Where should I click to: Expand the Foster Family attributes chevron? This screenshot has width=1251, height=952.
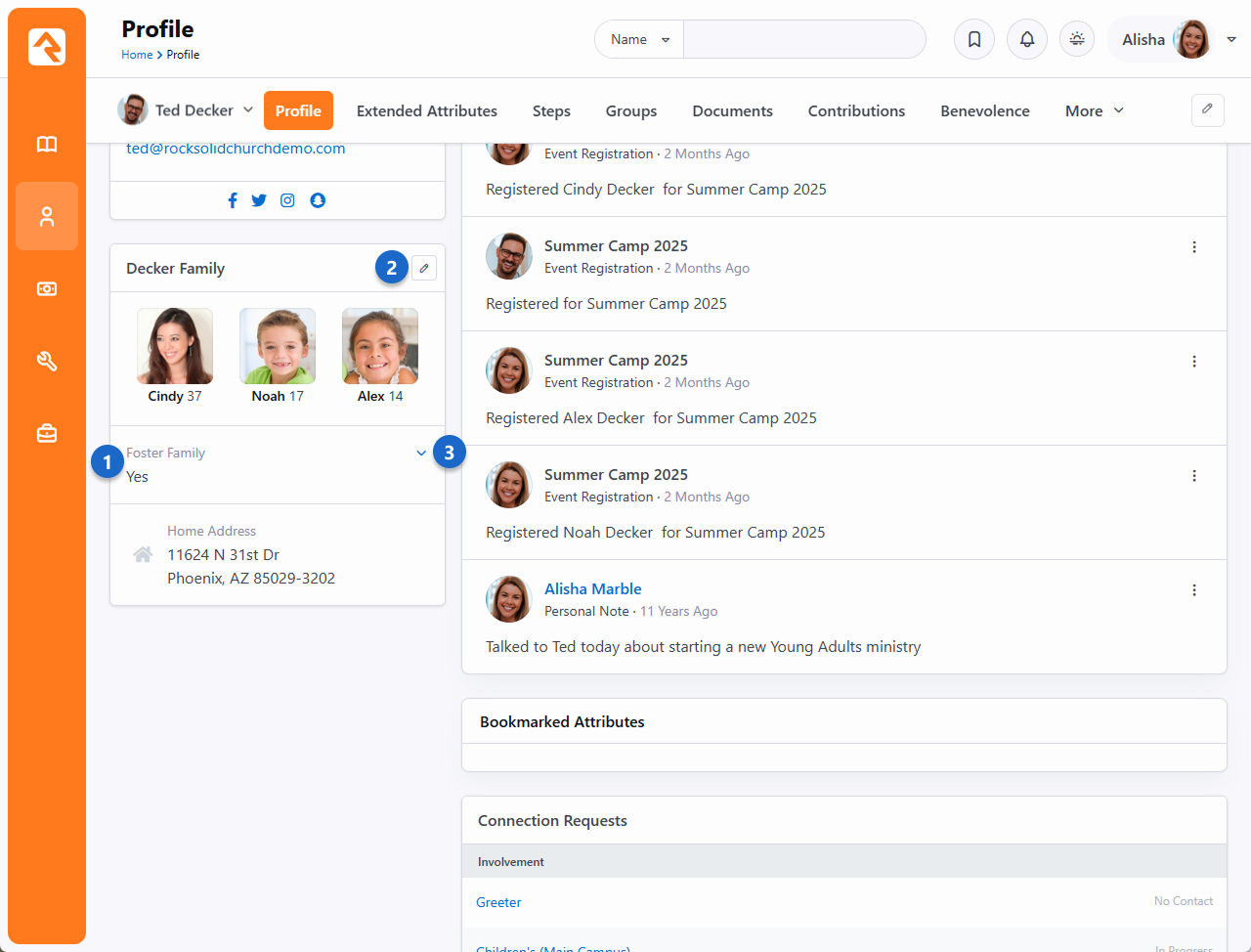point(421,454)
